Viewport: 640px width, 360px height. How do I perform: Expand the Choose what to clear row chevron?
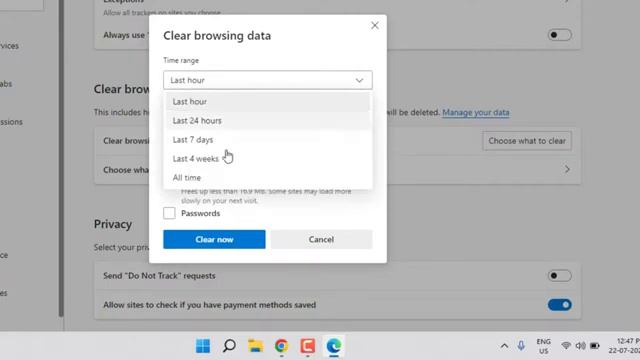[x=567, y=169]
